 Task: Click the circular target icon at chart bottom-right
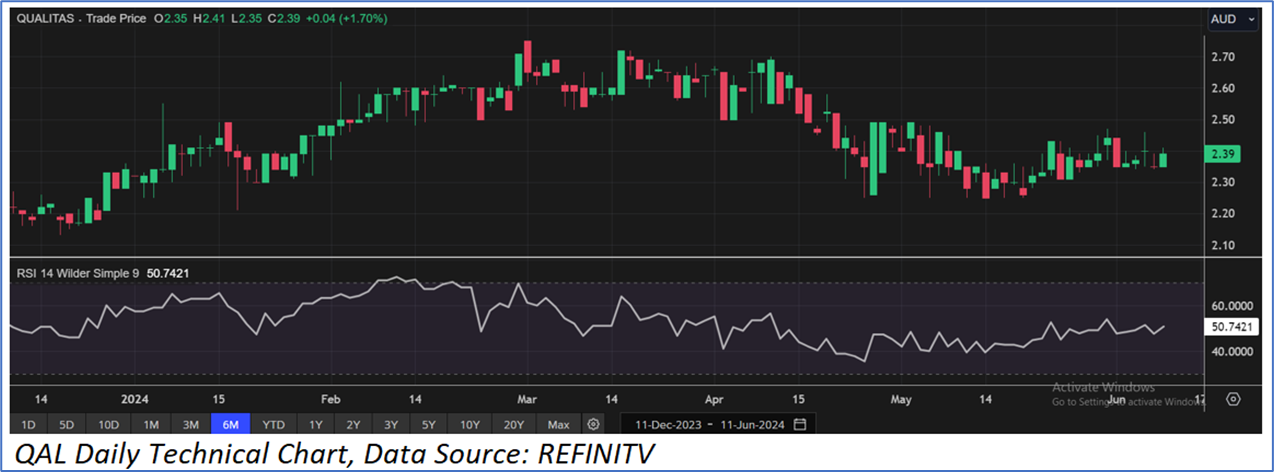coord(1233,399)
